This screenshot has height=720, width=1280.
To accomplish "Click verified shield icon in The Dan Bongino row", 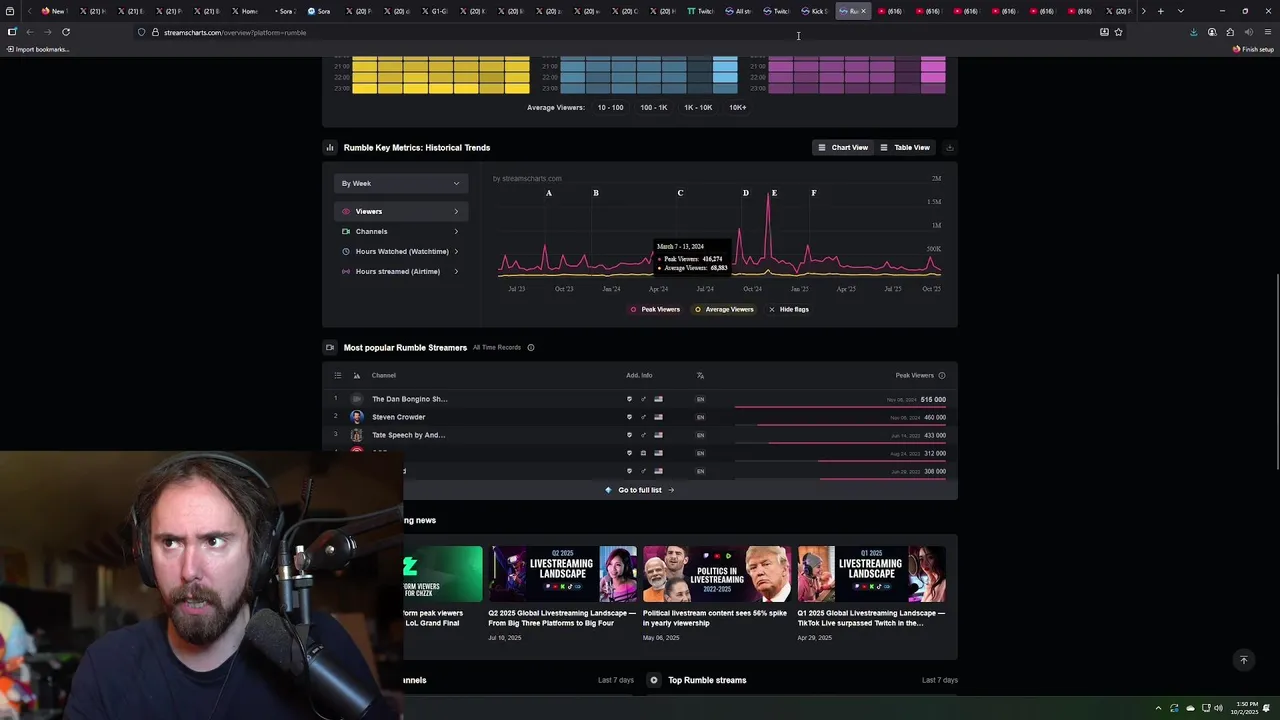I will point(629,399).
